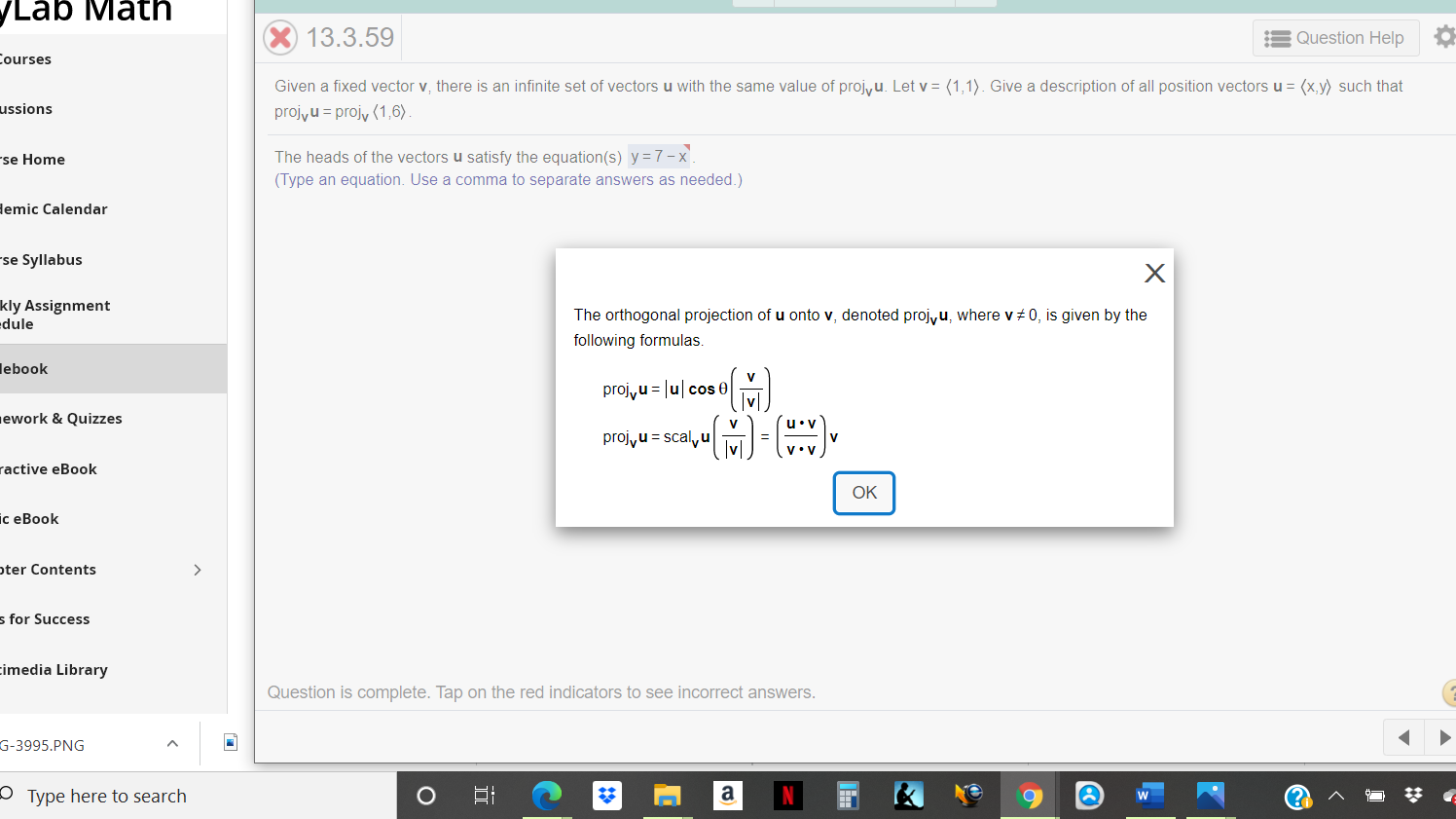Click 'Question is complete' status text
This screenshot has width=1456, height=819.
541,692
